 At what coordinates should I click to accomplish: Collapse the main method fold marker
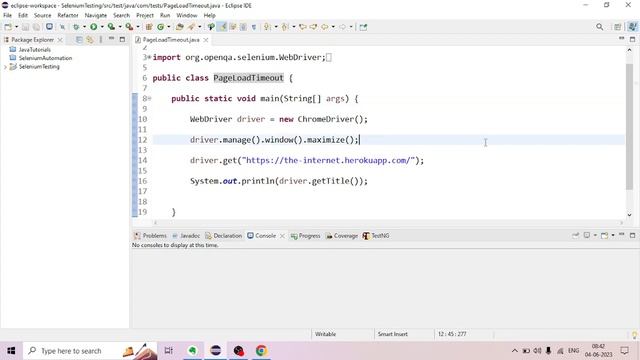[149, 98]
